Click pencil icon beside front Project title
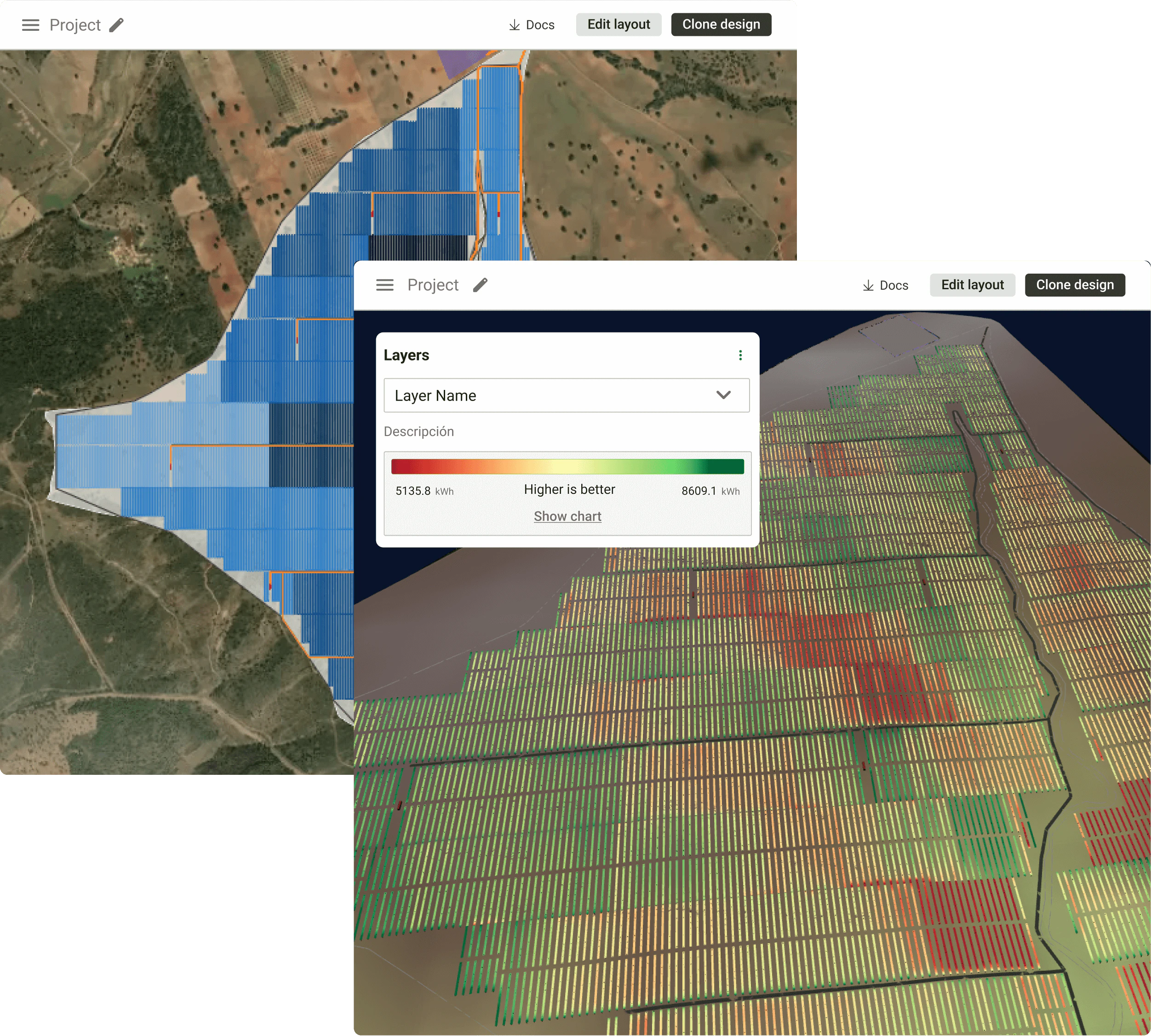This screenshot has height=1036, width=1151. coord(481,285)
